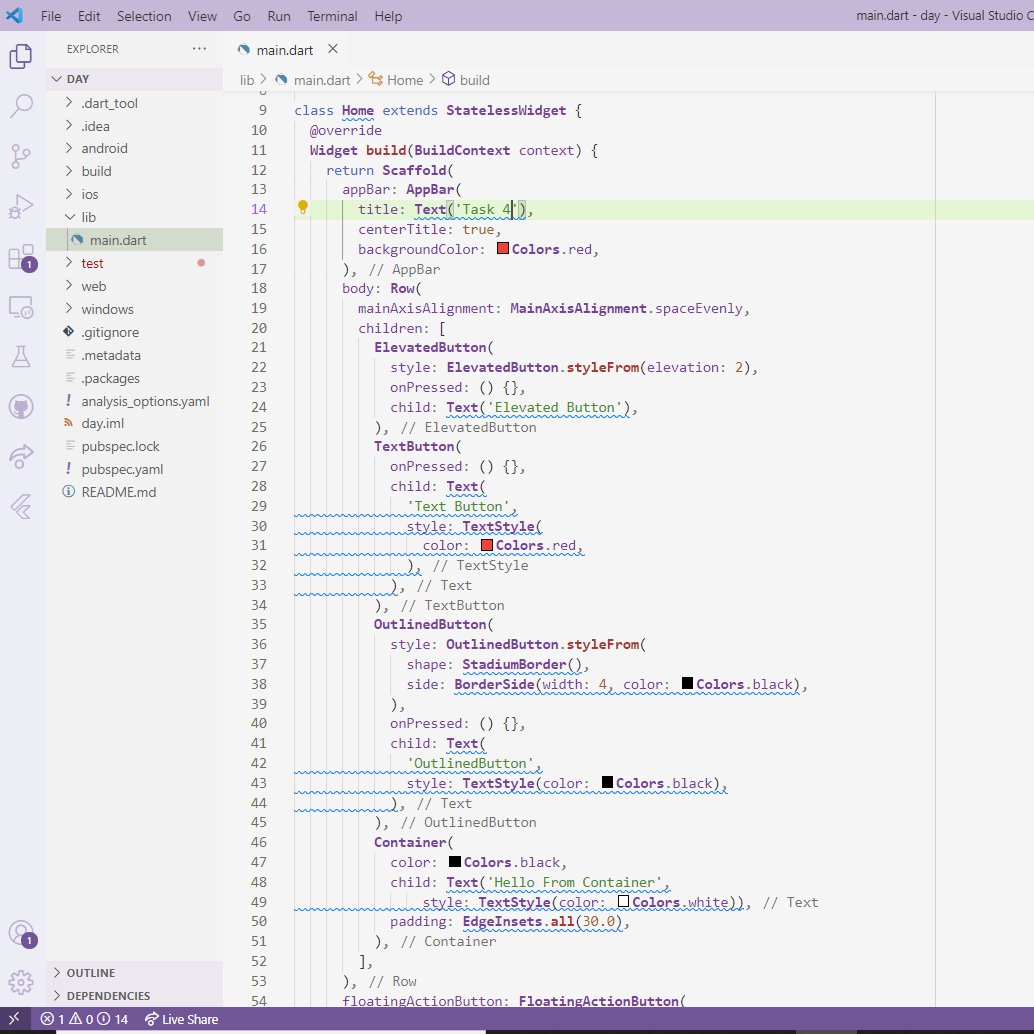Image resolution: width=1034 pixels, height=1034 pixels.
Task: Open the Selection menu
Action: (x=144, y=16)
